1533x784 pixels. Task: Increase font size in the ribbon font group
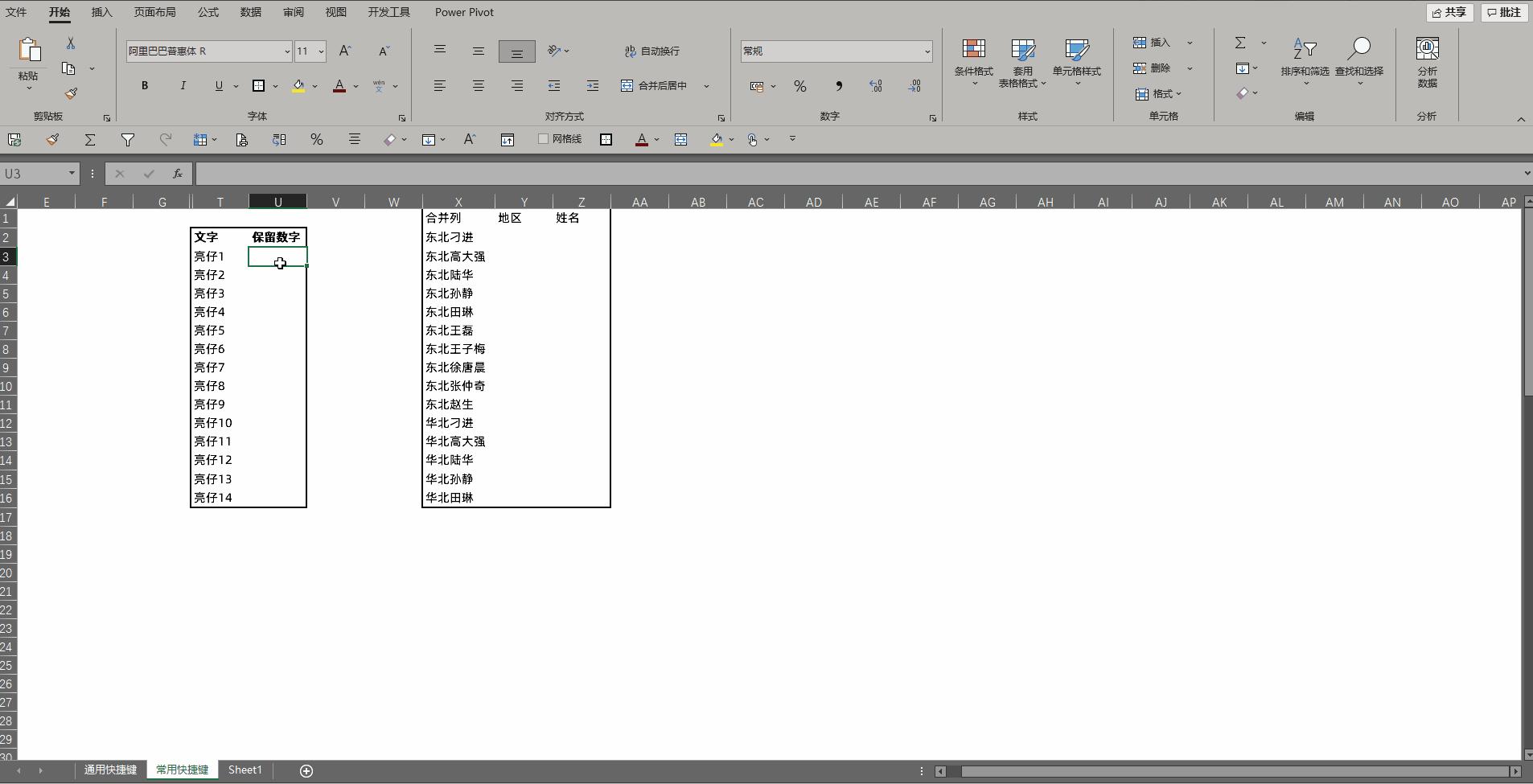click(x=345, y=51)
